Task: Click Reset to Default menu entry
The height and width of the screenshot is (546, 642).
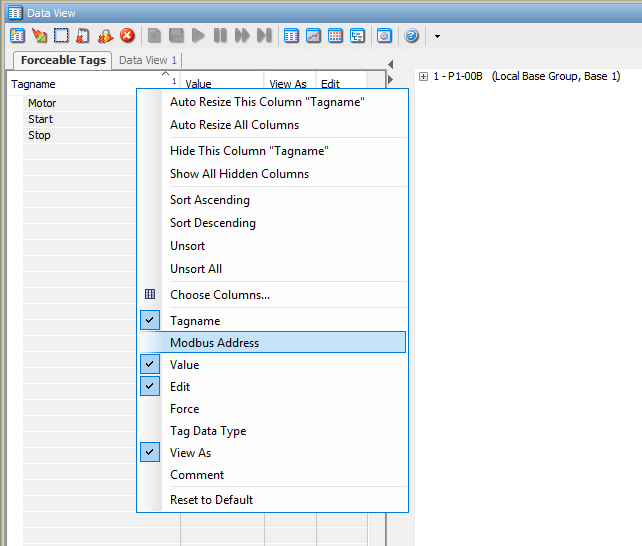Action: [x=211, y=499]
